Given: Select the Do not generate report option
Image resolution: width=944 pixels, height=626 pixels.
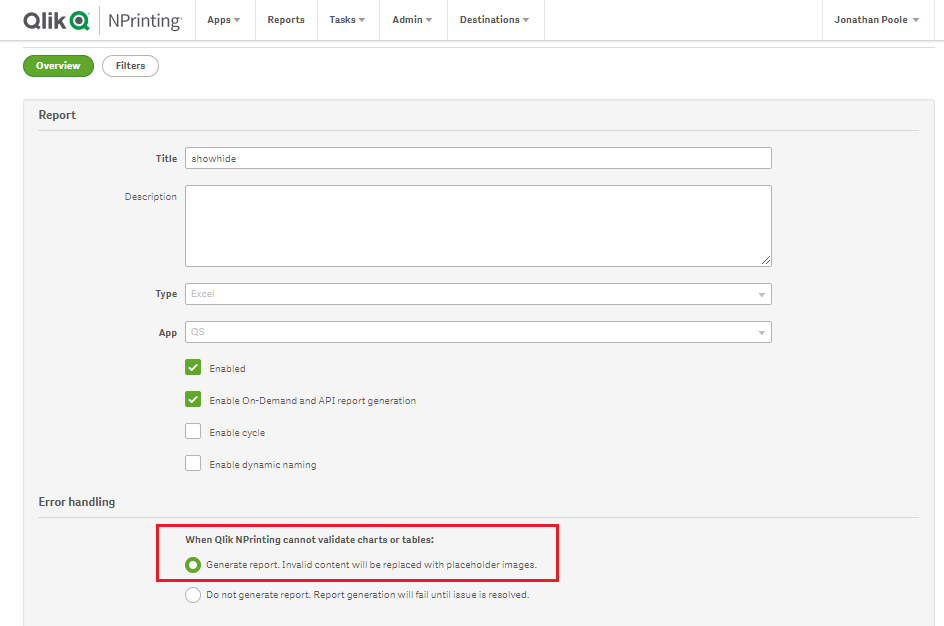Looking at the screenshot, I should tap(193, 595).
